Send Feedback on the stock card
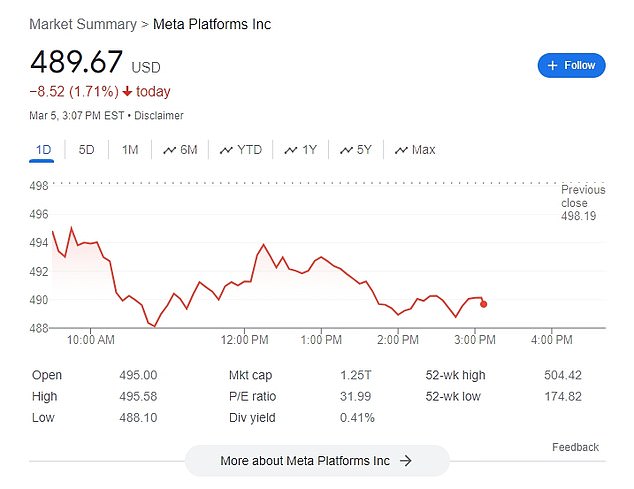This screenshot has width=634, height=489. 575,447
